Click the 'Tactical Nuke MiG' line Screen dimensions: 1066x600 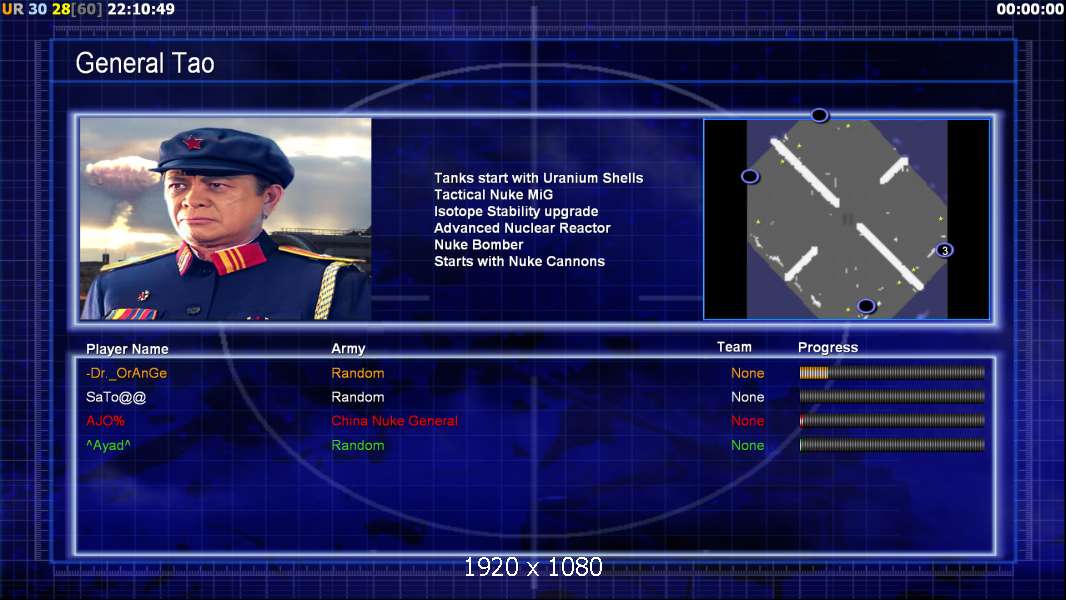494,194
